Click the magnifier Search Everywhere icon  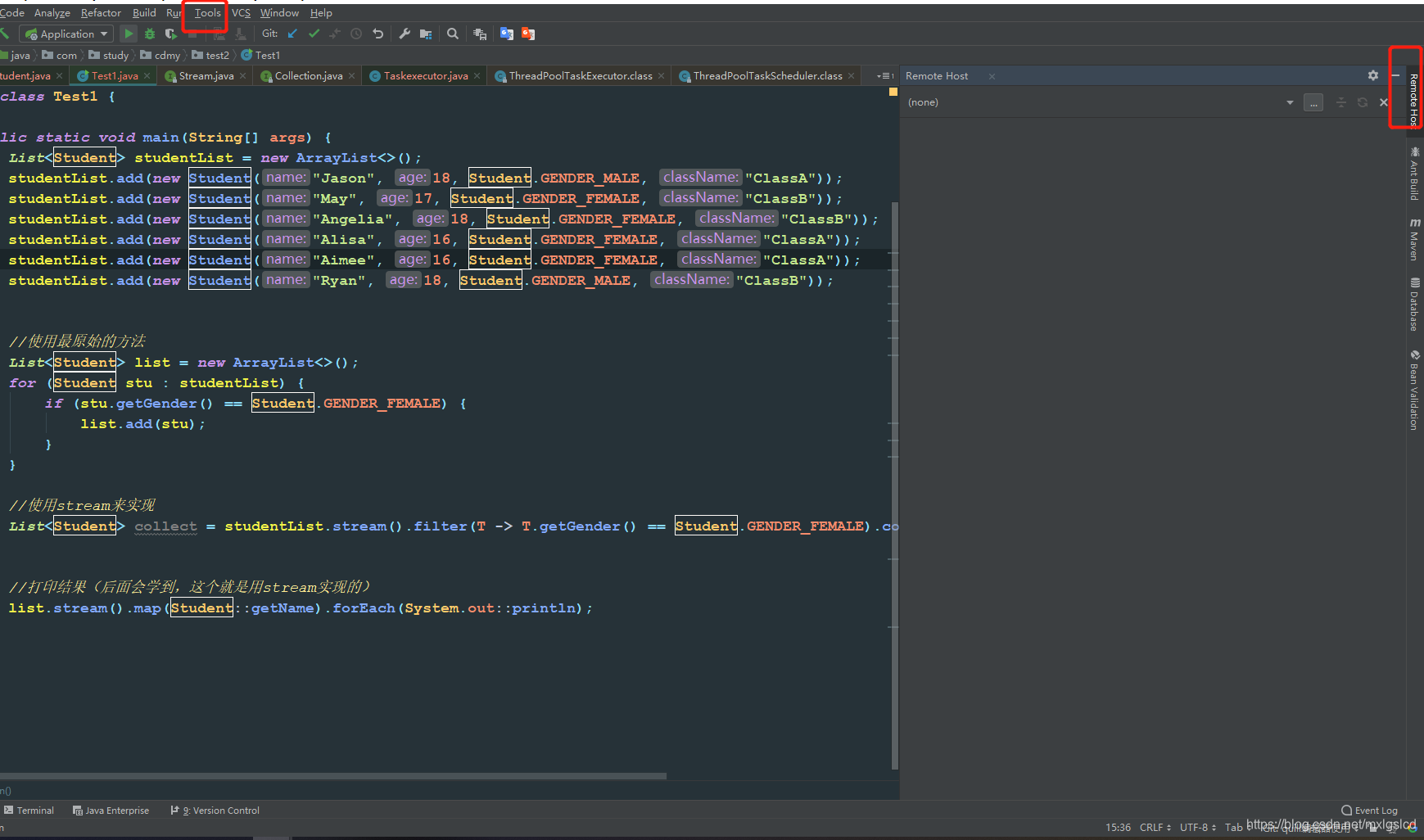453,34
